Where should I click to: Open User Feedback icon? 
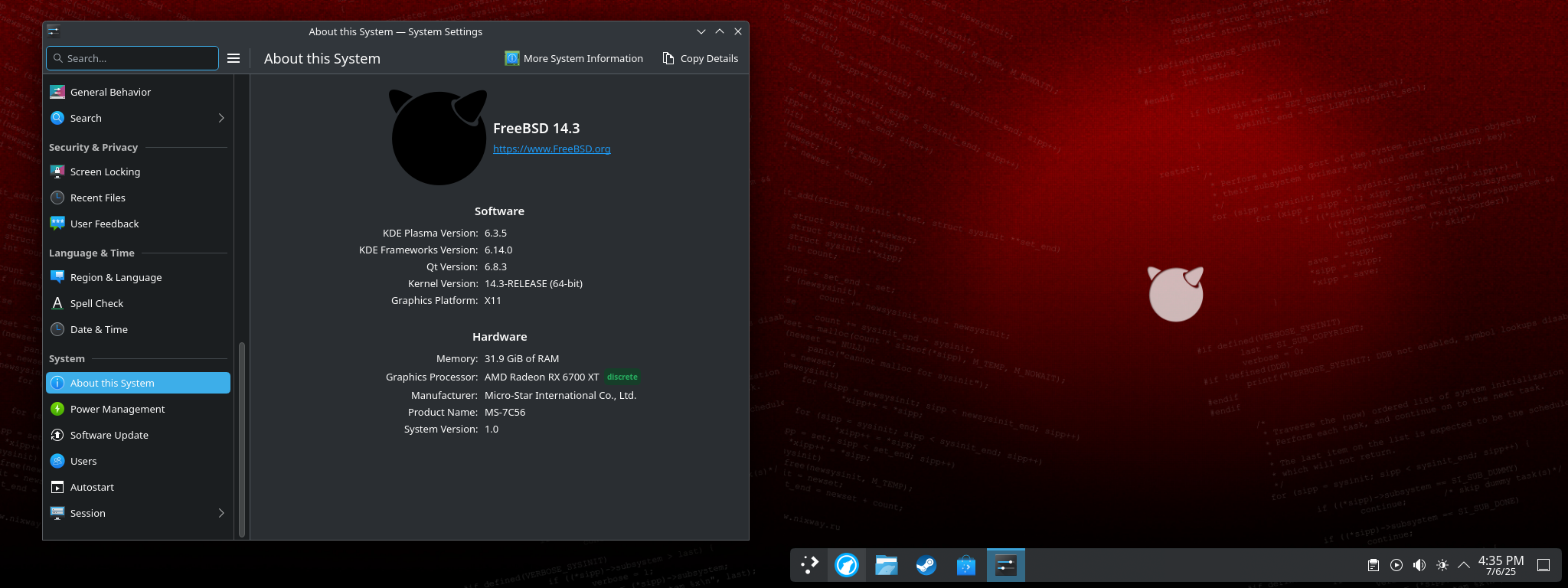coord(57,224)
